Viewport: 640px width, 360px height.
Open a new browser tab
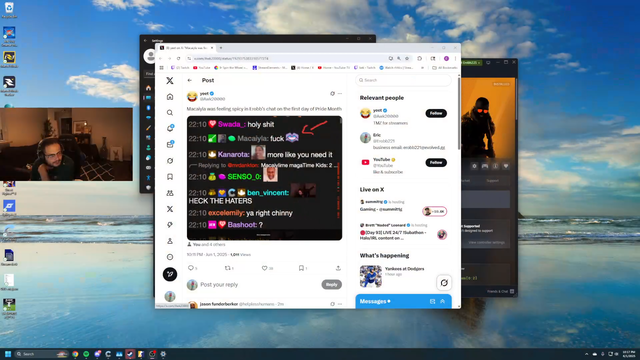(221, 48)
